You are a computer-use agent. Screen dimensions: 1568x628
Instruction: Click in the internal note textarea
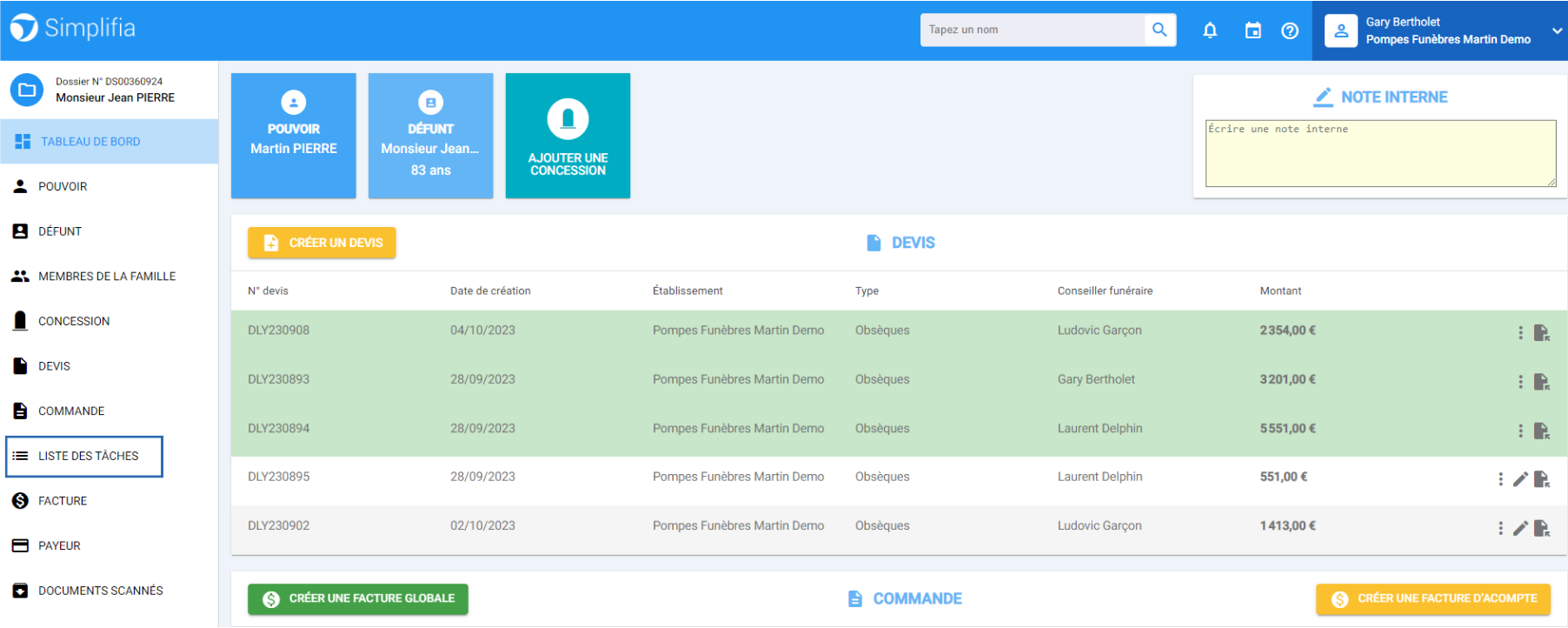tap(1380, 153)
